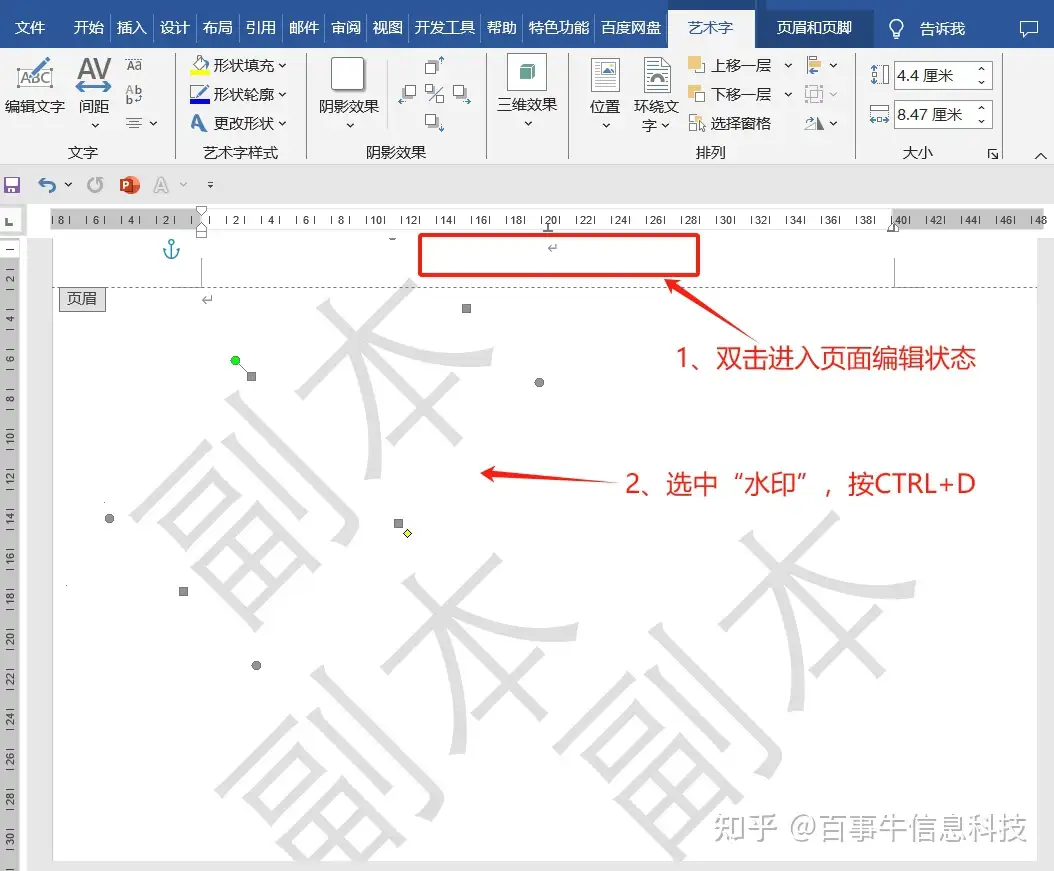
Task: Open the 选择窗格 selection pane
Action: click(730, 123)
